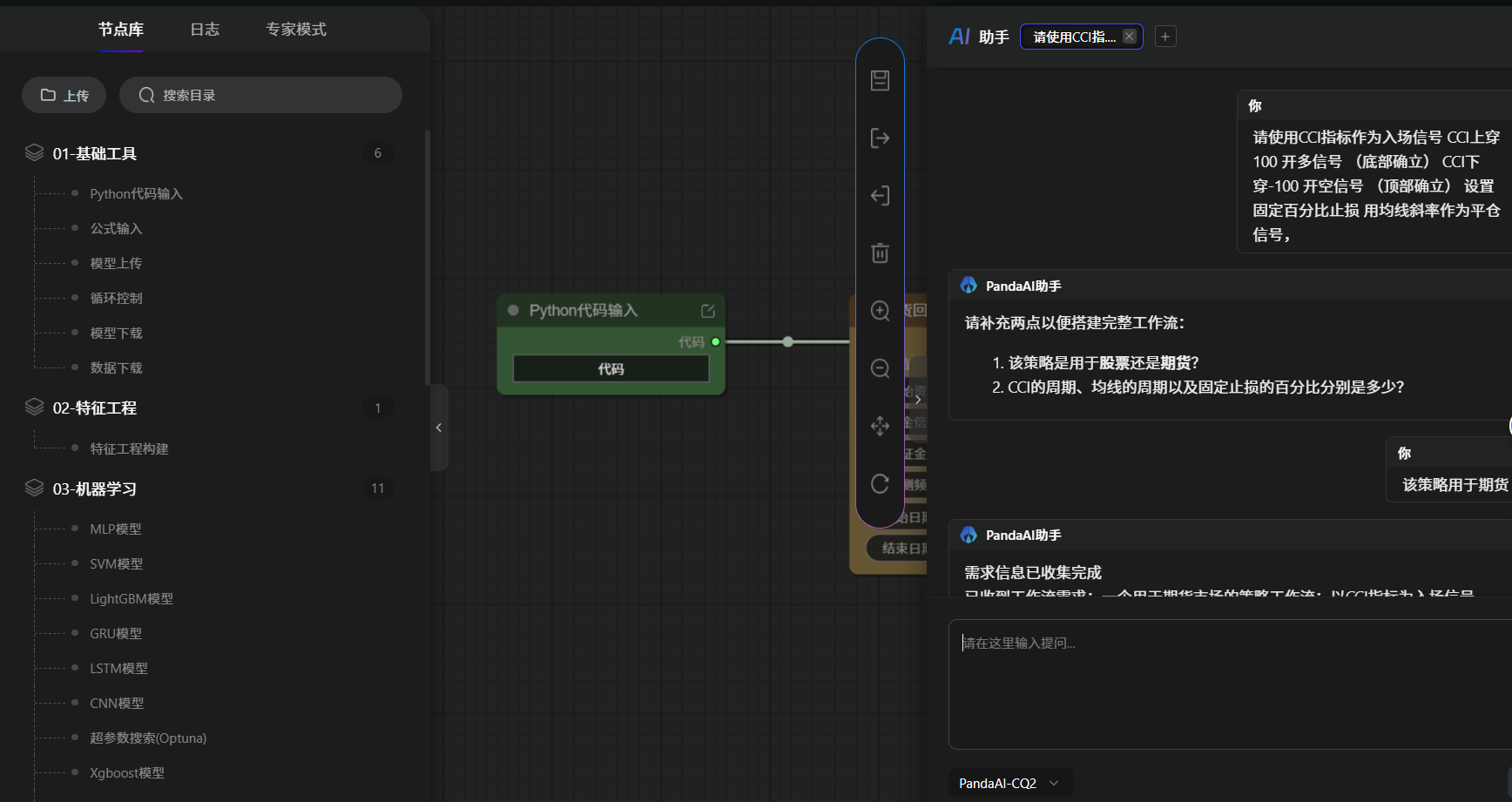Open editor icon on Python代码输入 node
This screenshot has height=802, width=1512.
(x=708, y=311)
